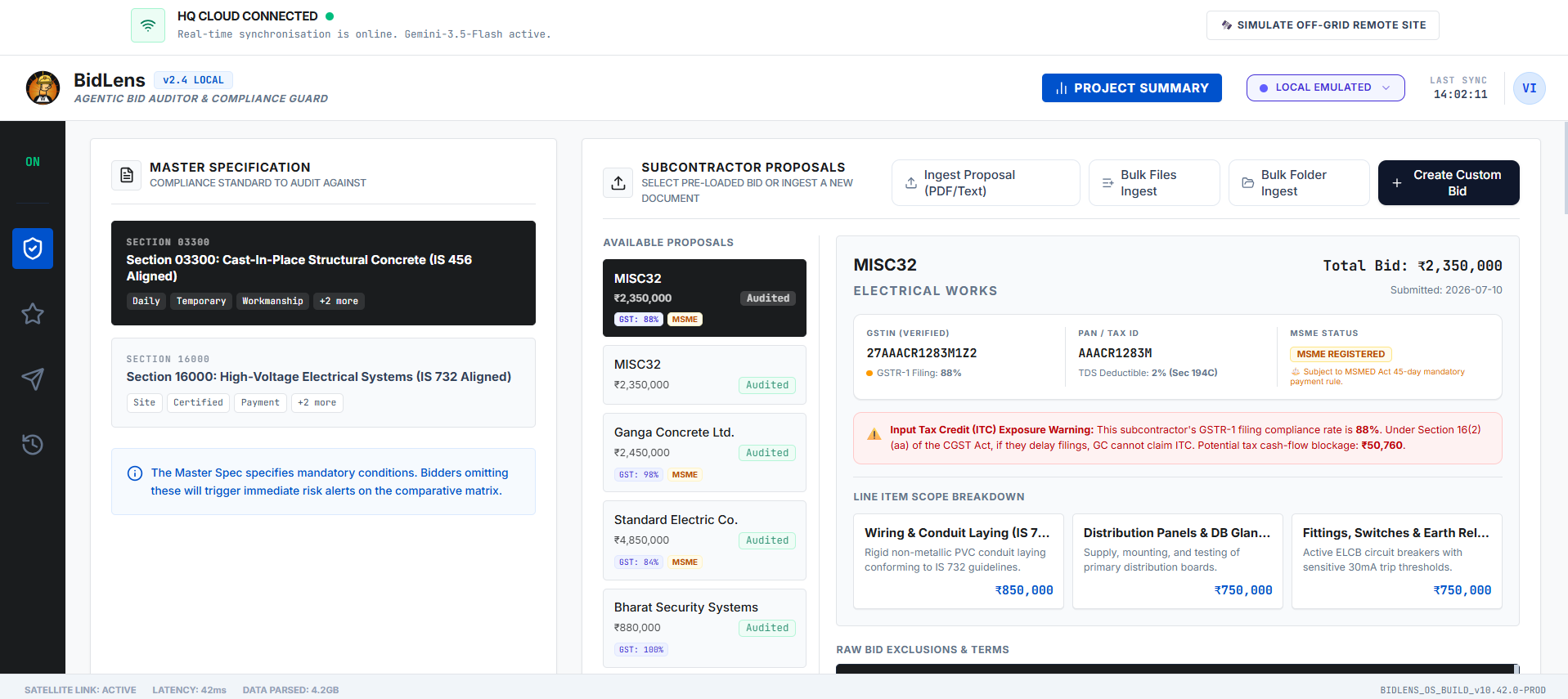Click the Daily tag on Section 03300
1568x699 pixels.
[x=146, y=301]
